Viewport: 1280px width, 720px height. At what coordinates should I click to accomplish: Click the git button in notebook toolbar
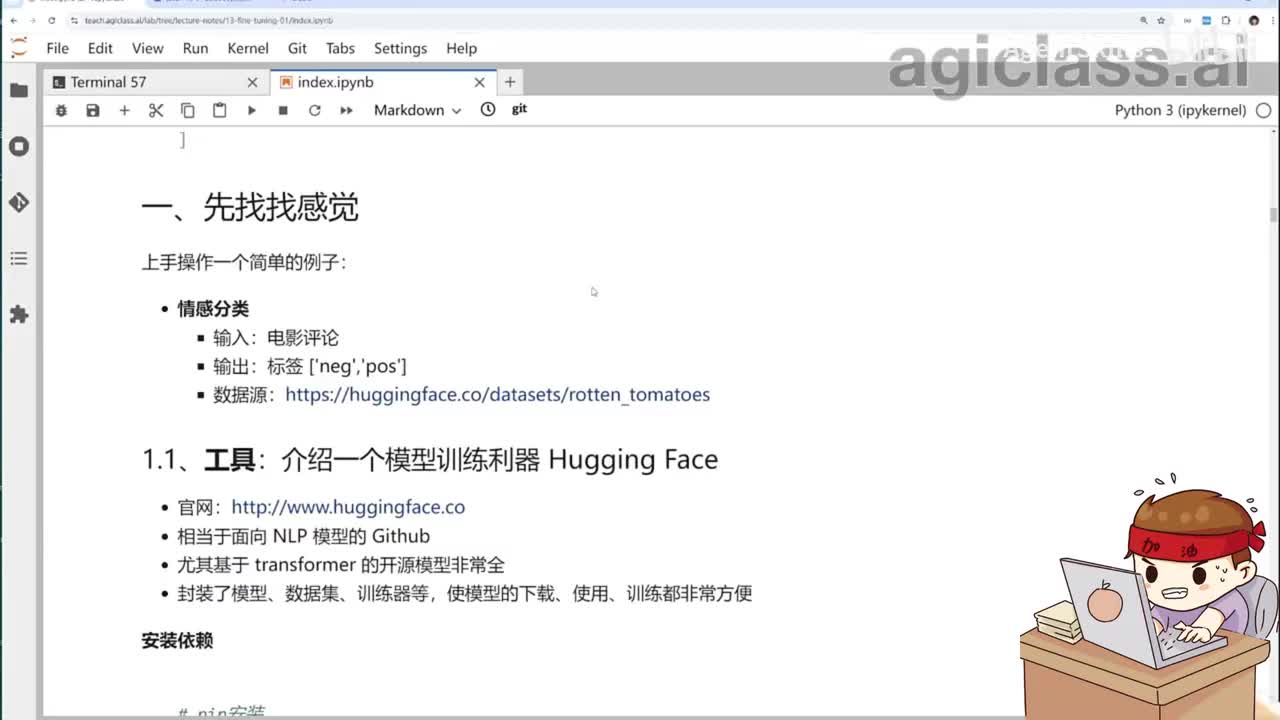coord(519,109)
